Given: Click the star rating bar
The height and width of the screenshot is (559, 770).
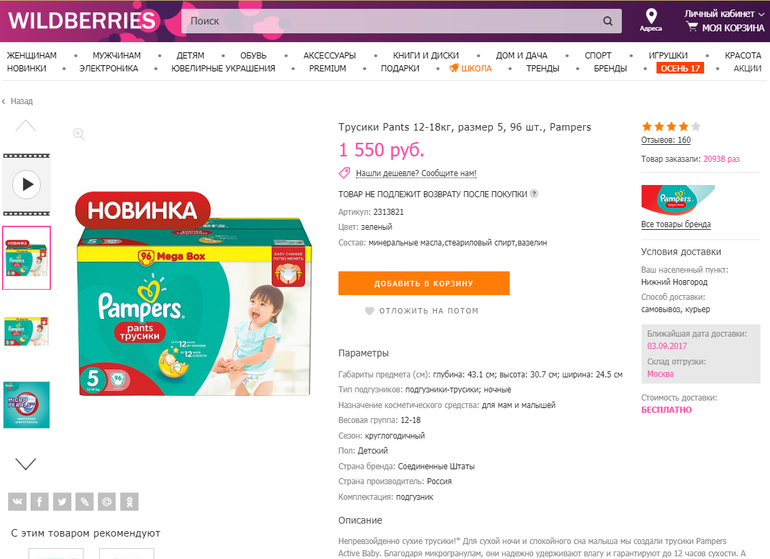Looking at the screenshot, I should (671, 127).
